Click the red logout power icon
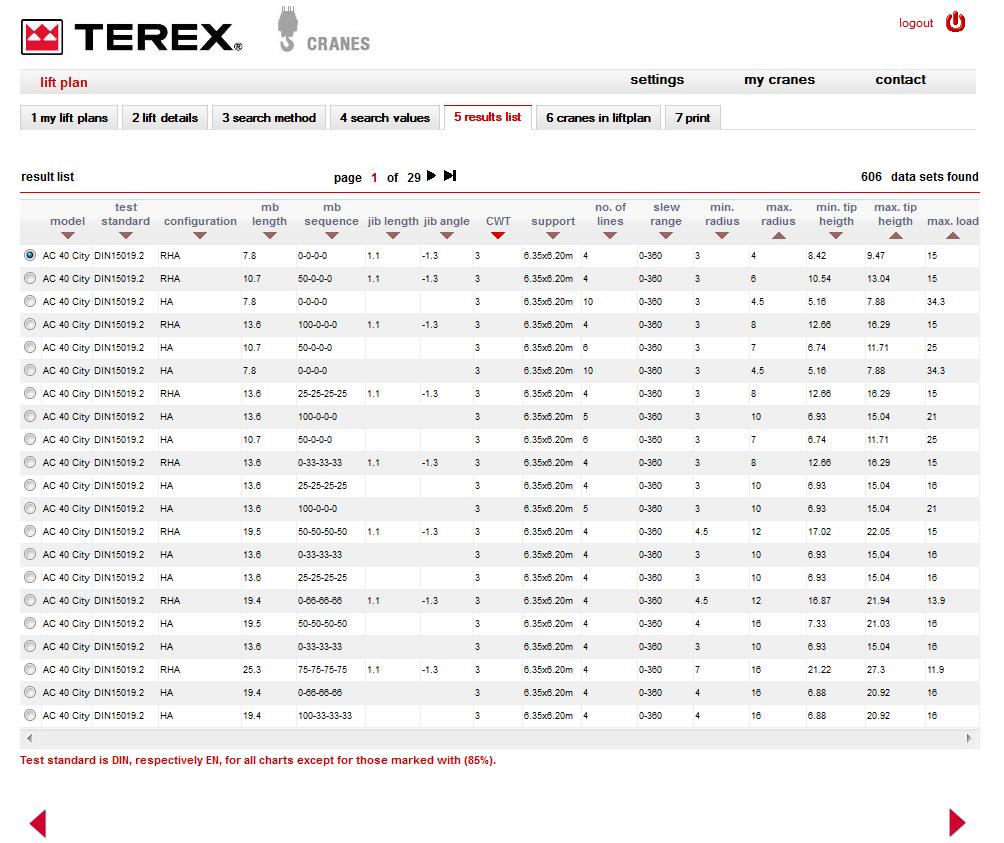The height and width of the screenshot is (843, 1004). 955,22
